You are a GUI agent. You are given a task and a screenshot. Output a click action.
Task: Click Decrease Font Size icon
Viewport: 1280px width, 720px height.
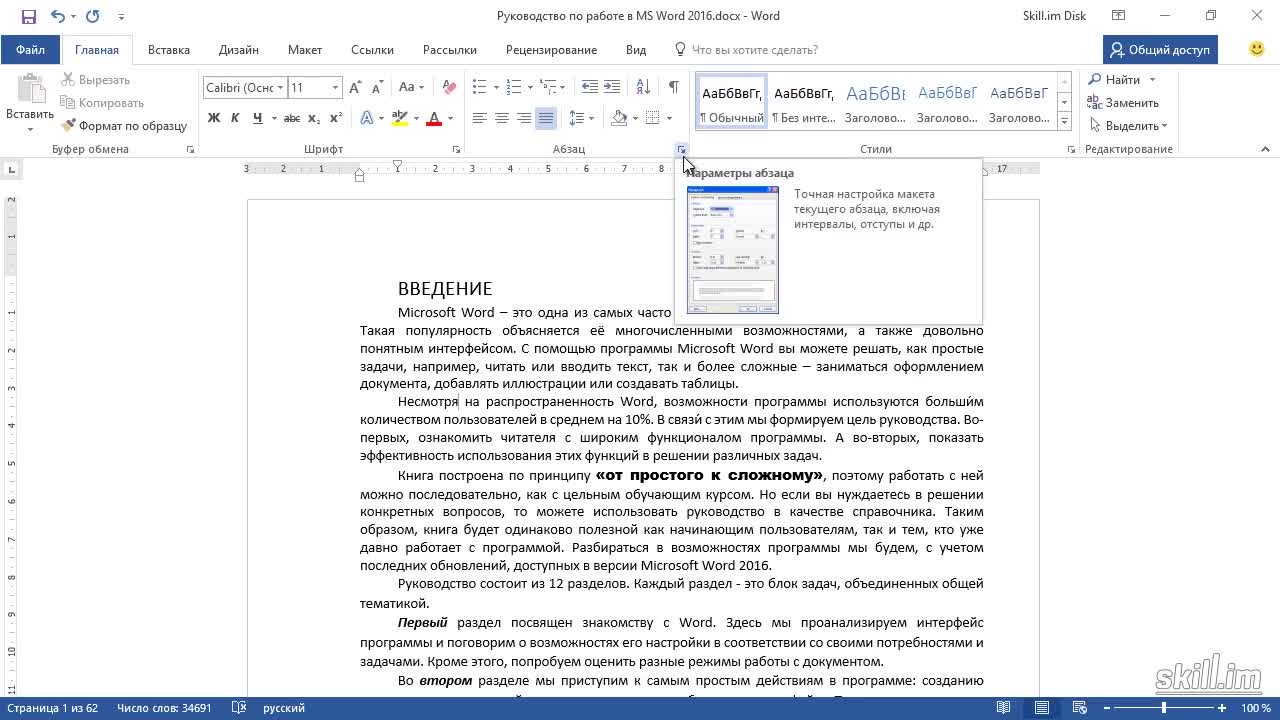(x=377, y=88)
